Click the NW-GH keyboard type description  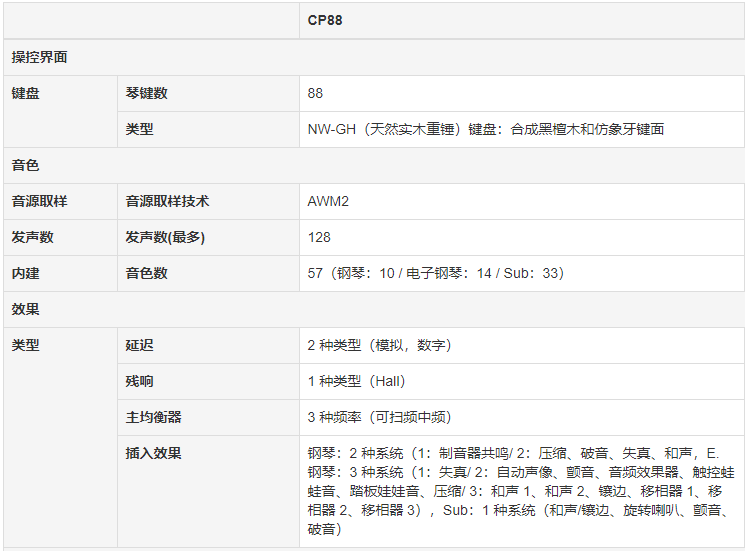(486, 129)
